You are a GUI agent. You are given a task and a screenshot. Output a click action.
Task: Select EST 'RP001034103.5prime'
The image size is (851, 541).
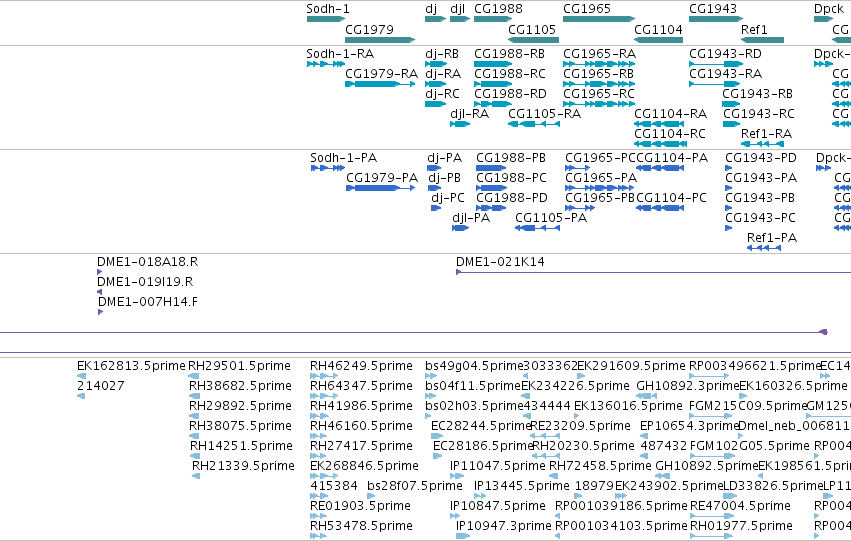click(621, 526)
